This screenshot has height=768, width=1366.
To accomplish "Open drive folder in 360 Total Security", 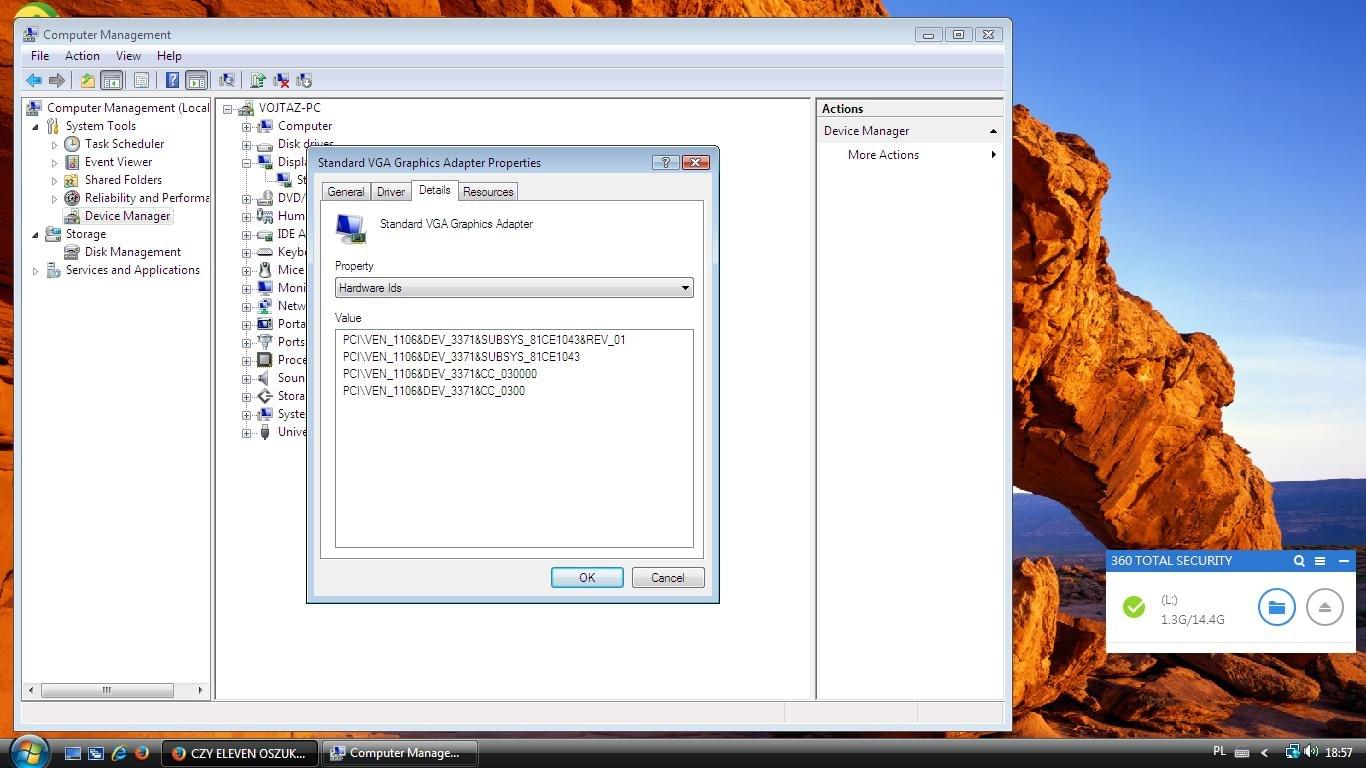I will tap(1276, 607).
